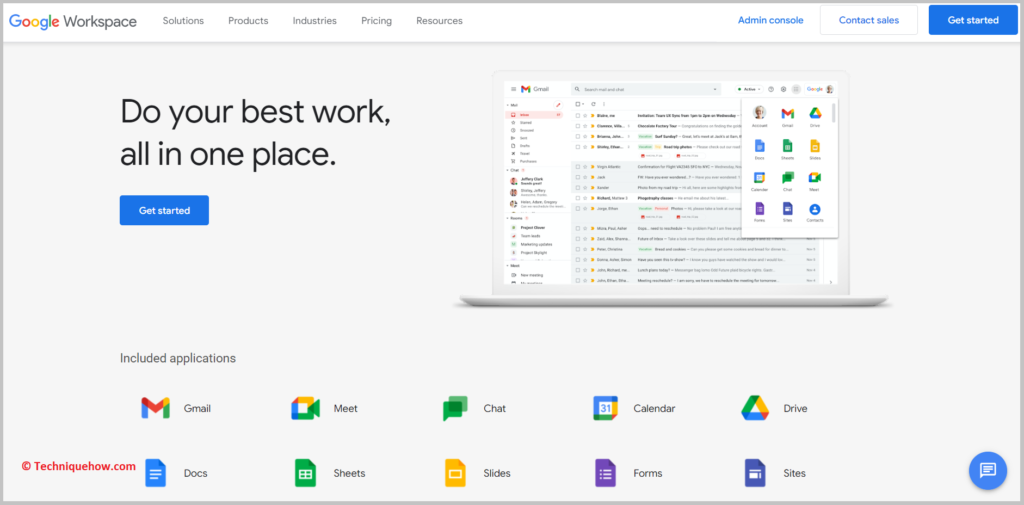
Task: Tick the checkbox on the Blaire, me row
Action: tap(577, 116)
